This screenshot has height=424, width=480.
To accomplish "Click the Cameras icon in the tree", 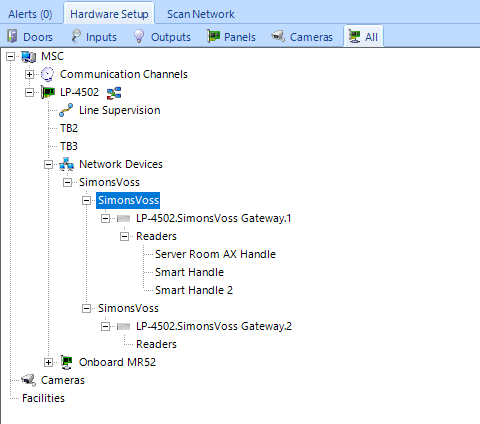I will coord(29,380).
